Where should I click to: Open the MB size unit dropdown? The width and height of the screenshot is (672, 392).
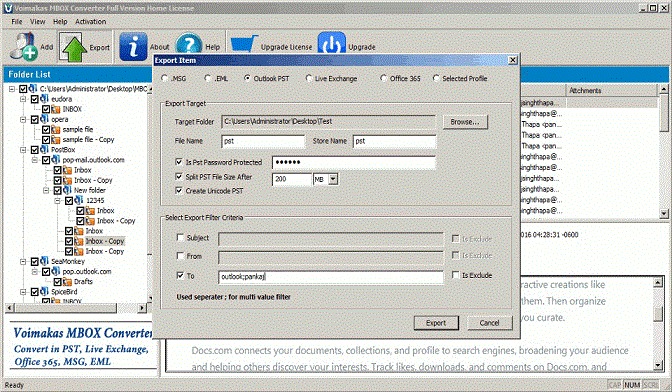click(x=333, y=179)
